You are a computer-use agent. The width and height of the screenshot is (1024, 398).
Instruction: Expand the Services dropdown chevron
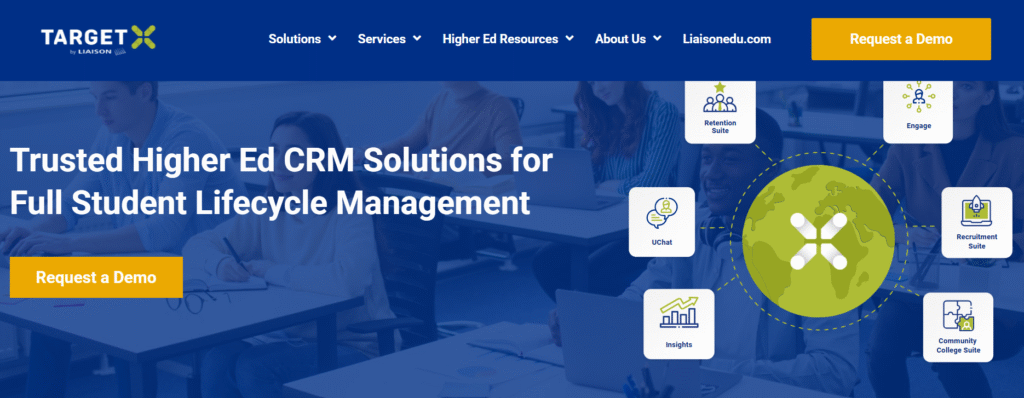tap(417, 39)
